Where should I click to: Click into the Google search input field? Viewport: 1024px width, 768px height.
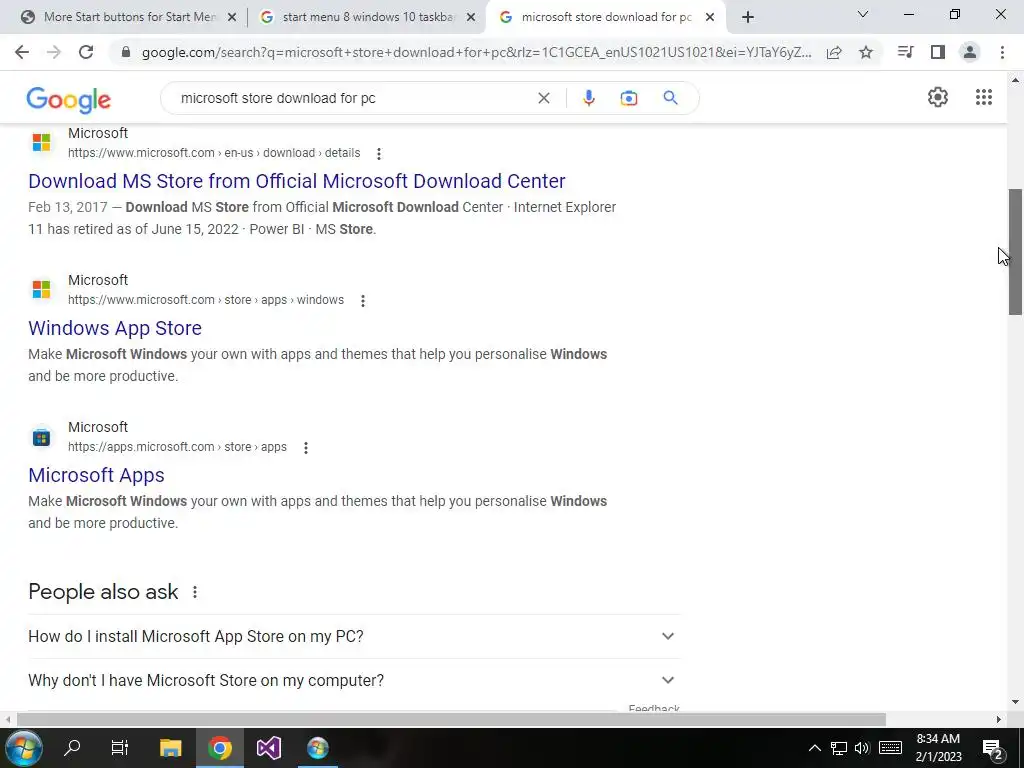353,98
